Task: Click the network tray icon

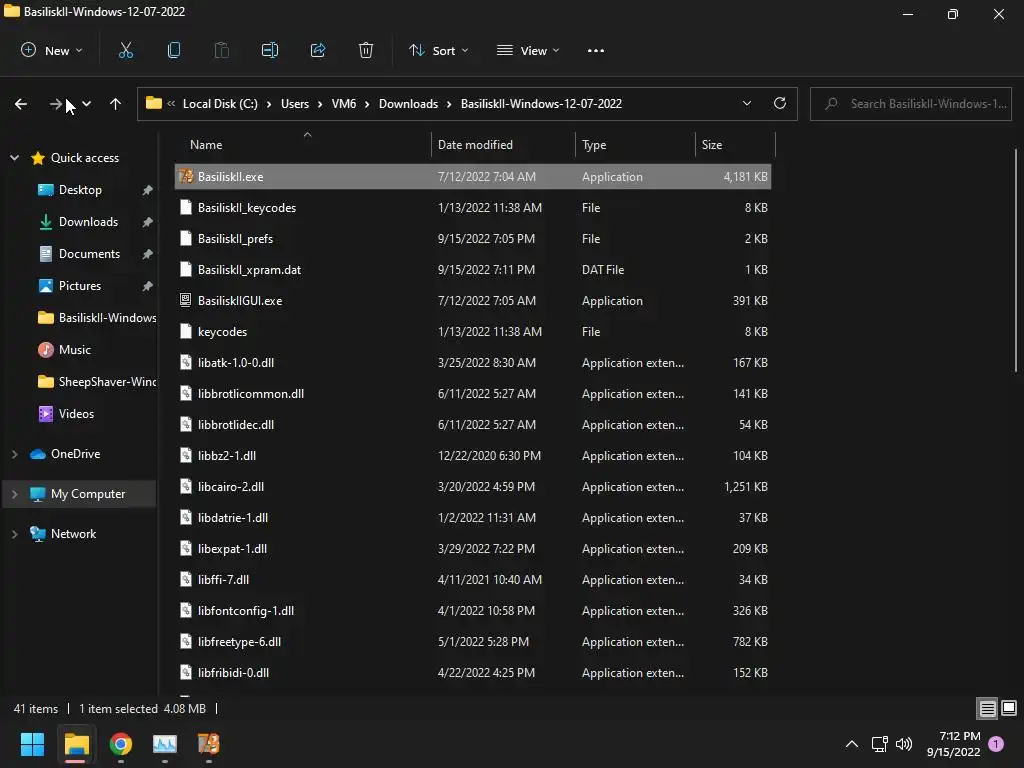Action: (x=880, y=744)
